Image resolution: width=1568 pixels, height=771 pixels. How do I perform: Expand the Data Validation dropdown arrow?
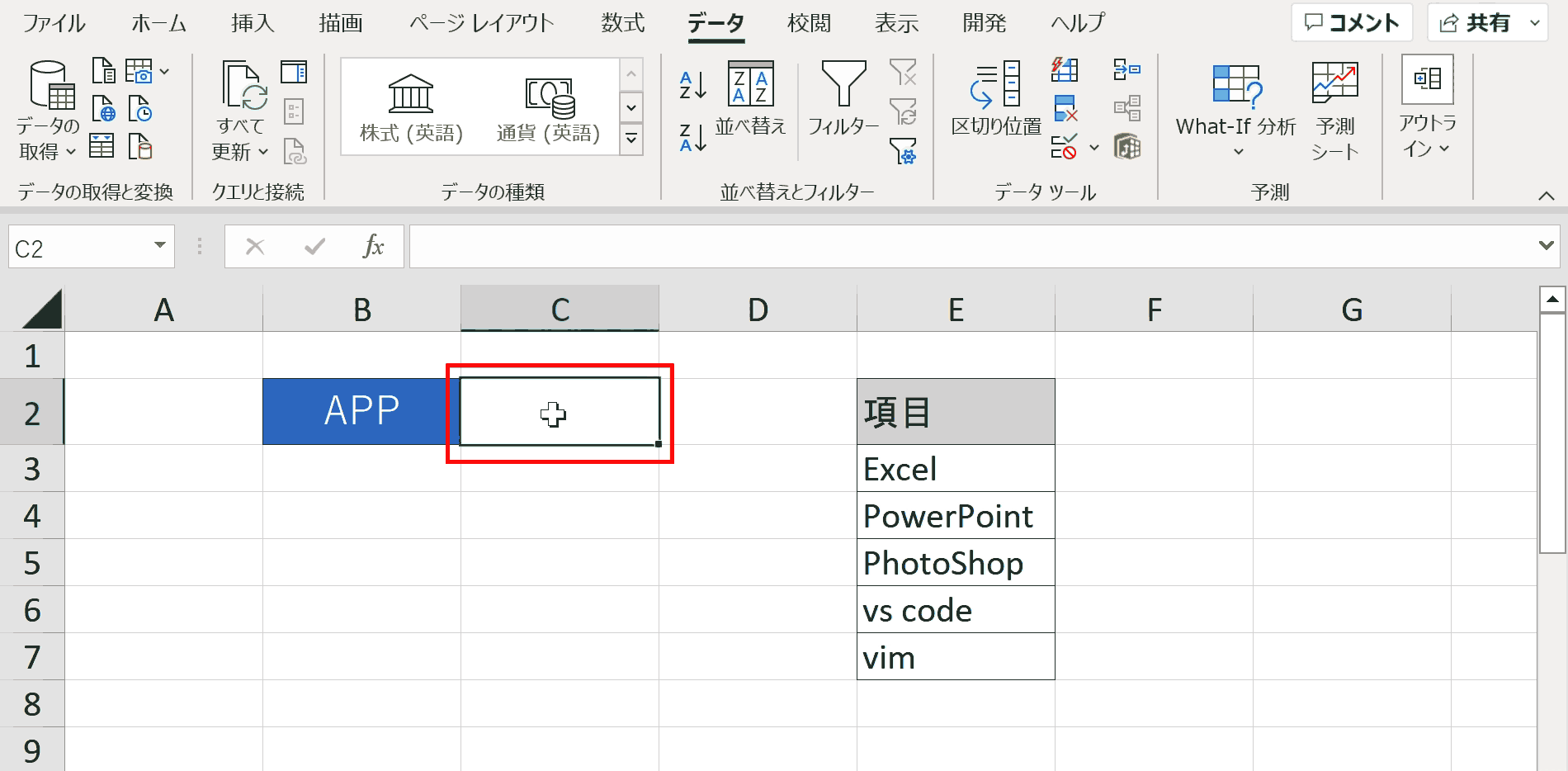1094,148
